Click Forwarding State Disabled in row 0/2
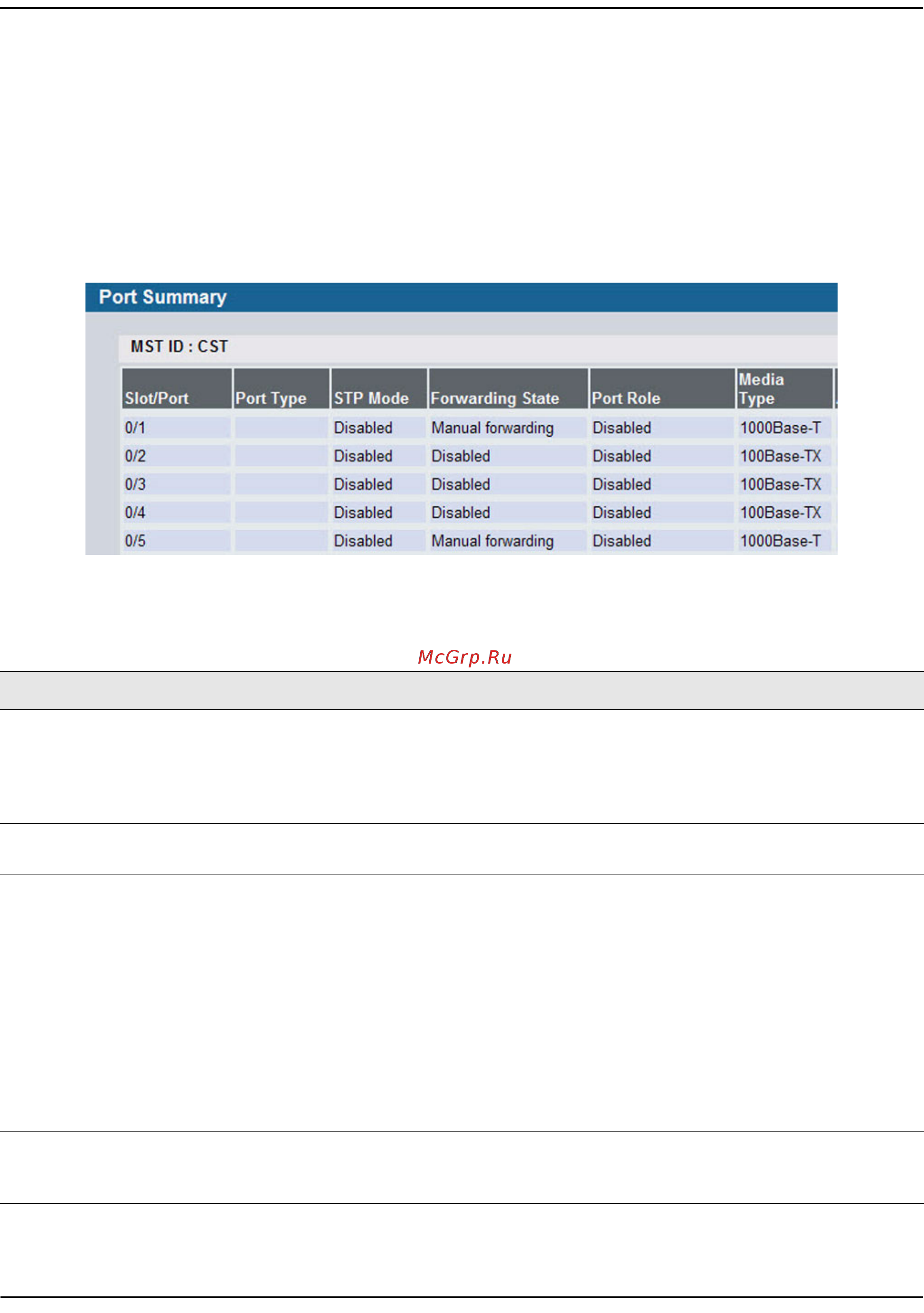 461,457
